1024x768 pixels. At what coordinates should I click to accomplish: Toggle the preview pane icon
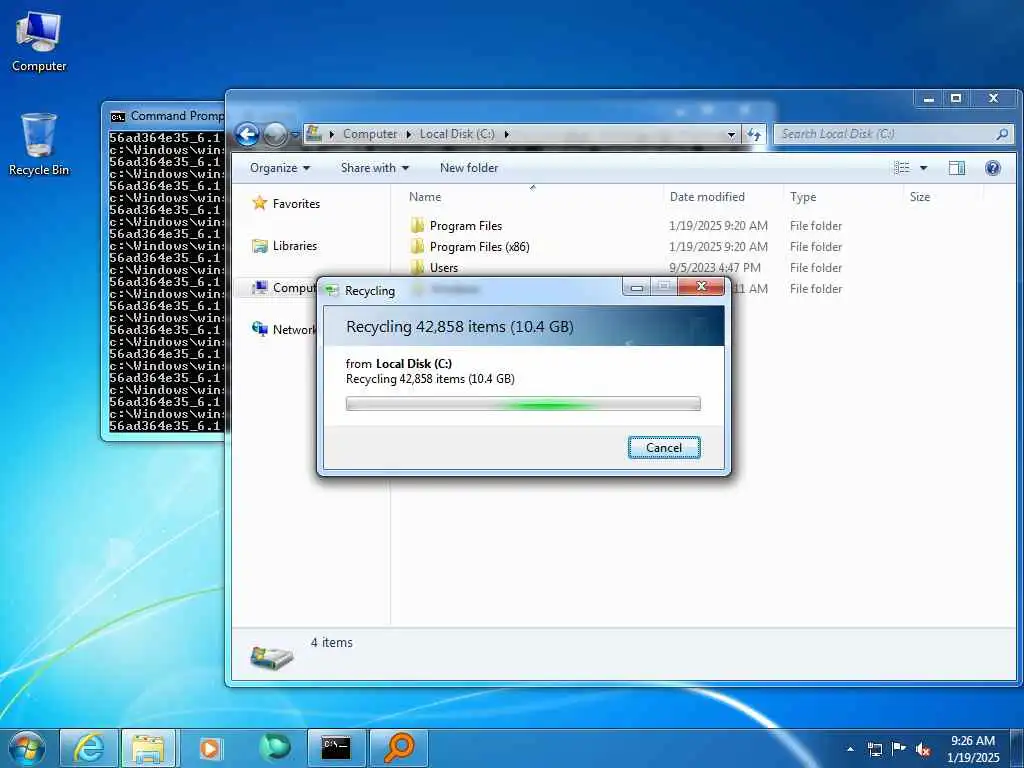coord(957,168)
